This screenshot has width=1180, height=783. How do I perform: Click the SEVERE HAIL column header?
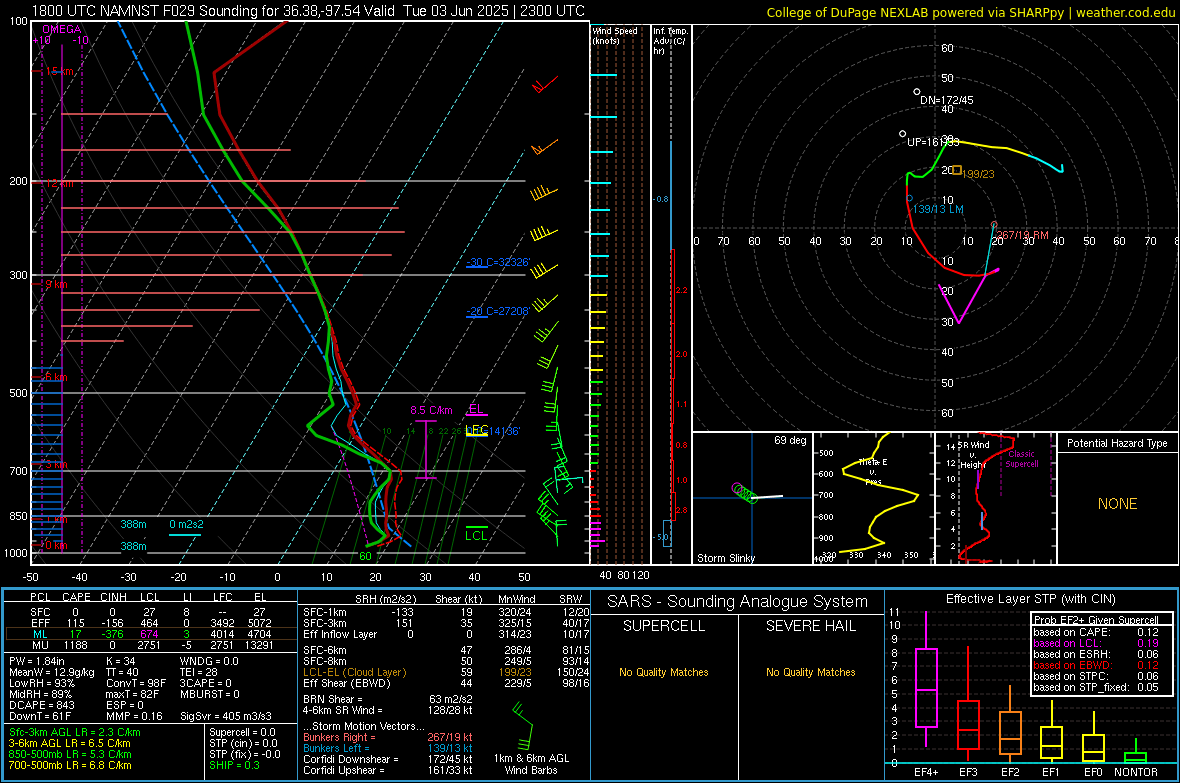pos(810,626)
